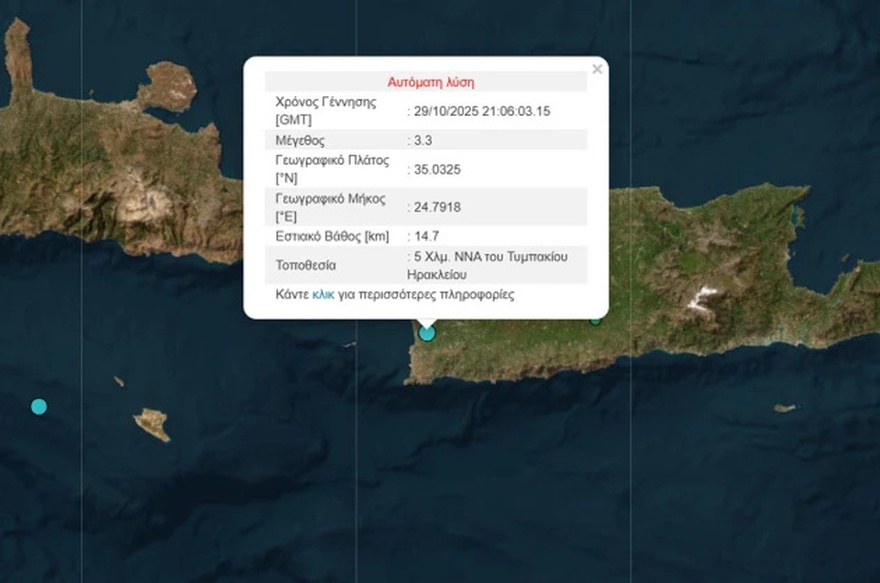Click the red Αυτόματη λύση popup title

430,81
